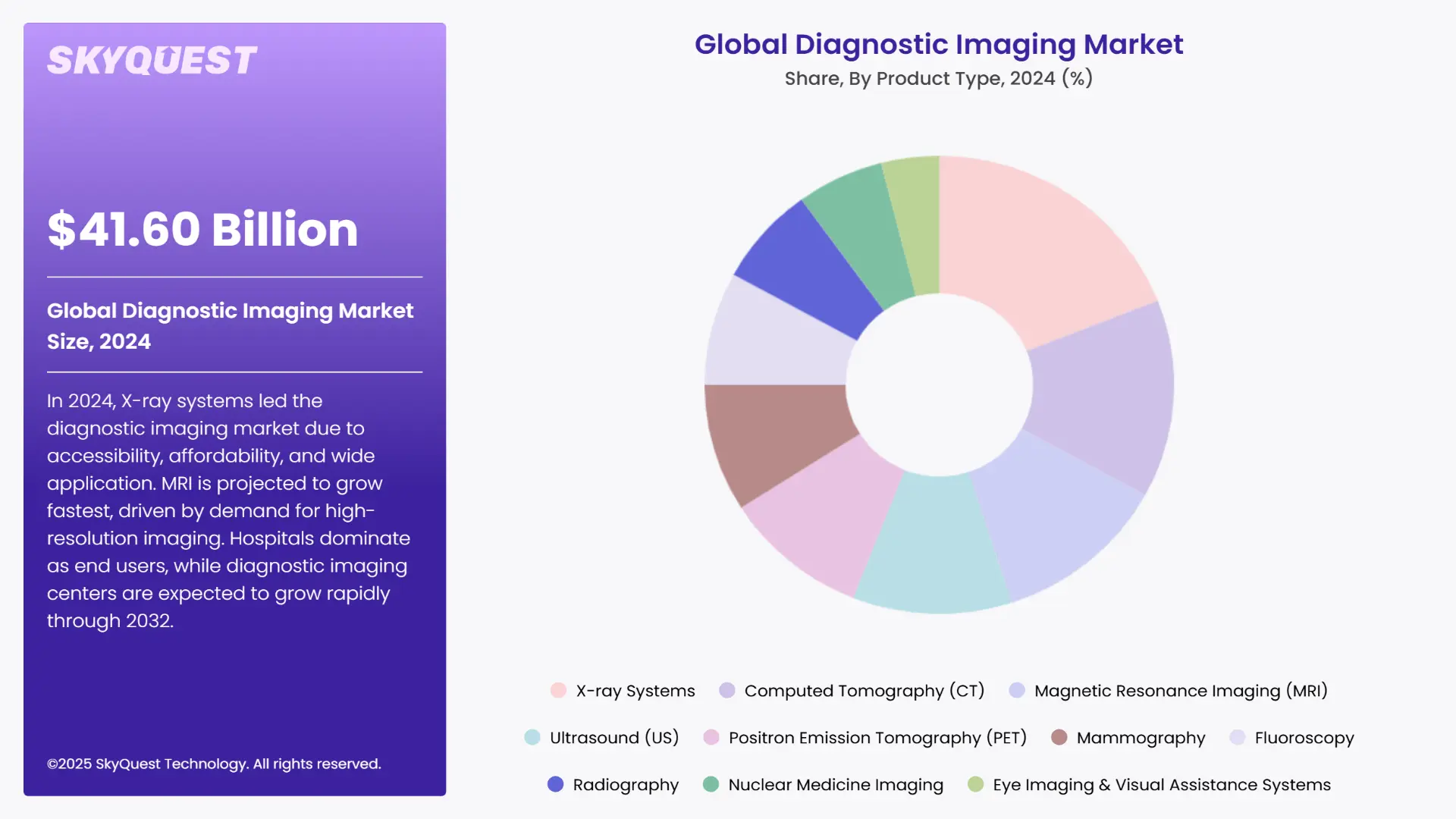Screen dimensions: 1456x819
Task: Click the pink X-ray Systems legend dot
Action: click(559, 690)
